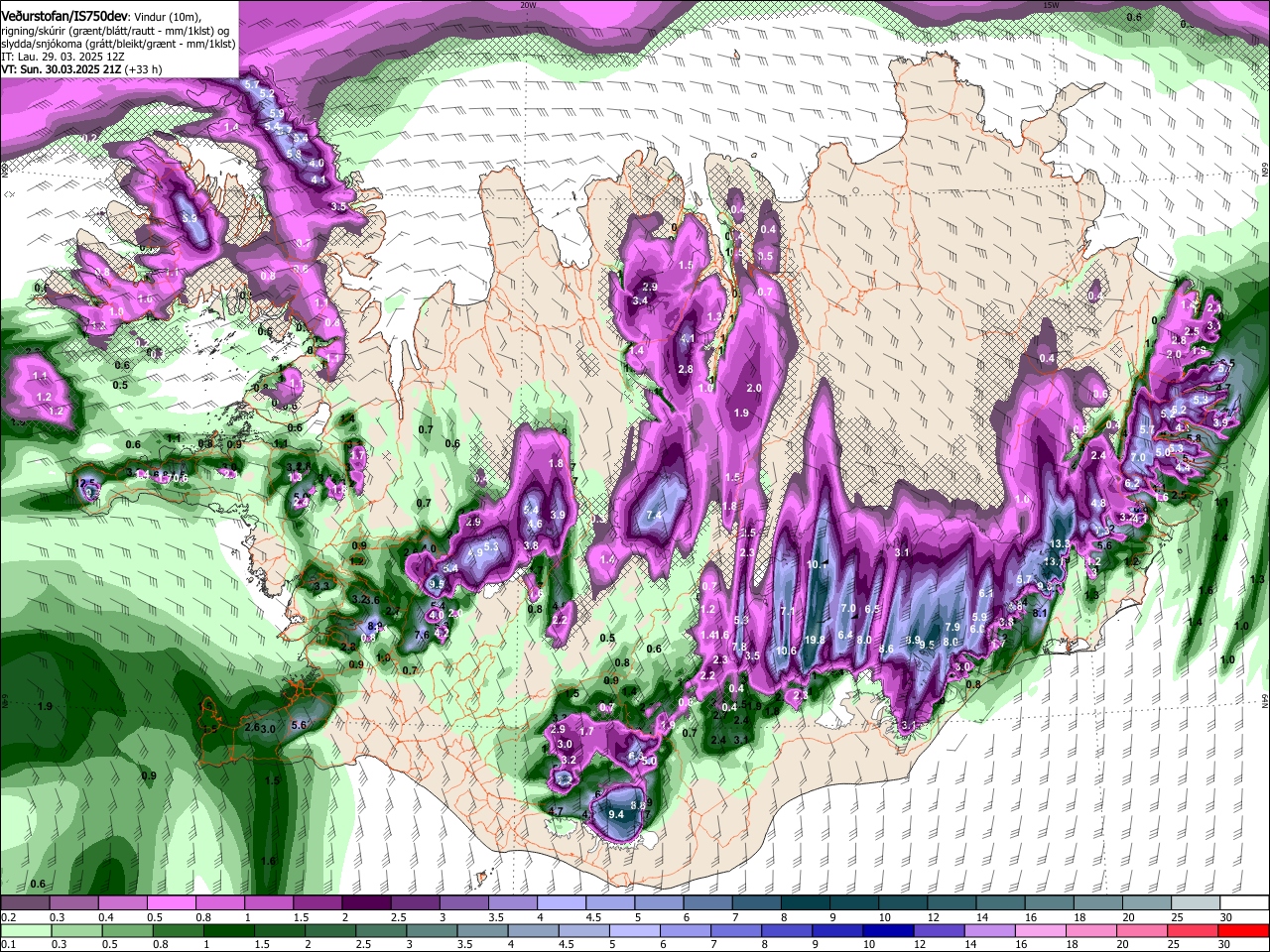Click the 20W longitude label

pos(528,5)
